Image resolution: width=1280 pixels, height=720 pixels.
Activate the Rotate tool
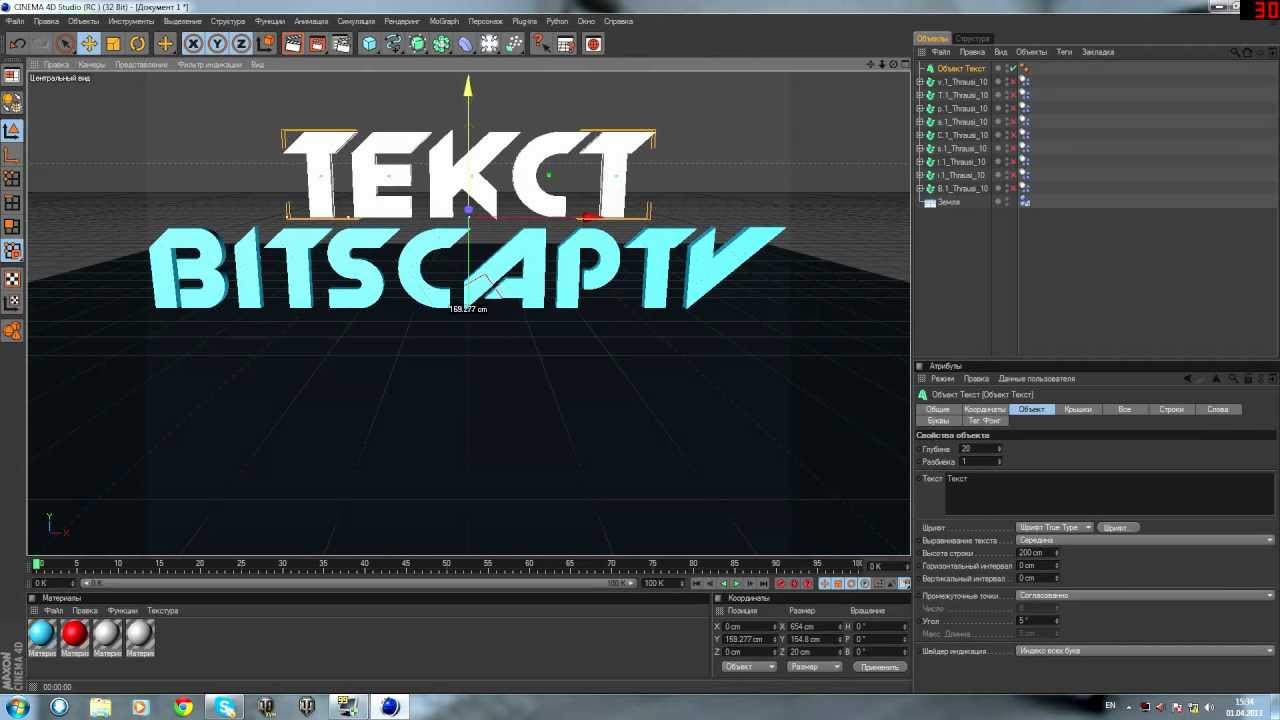(137, 44)
